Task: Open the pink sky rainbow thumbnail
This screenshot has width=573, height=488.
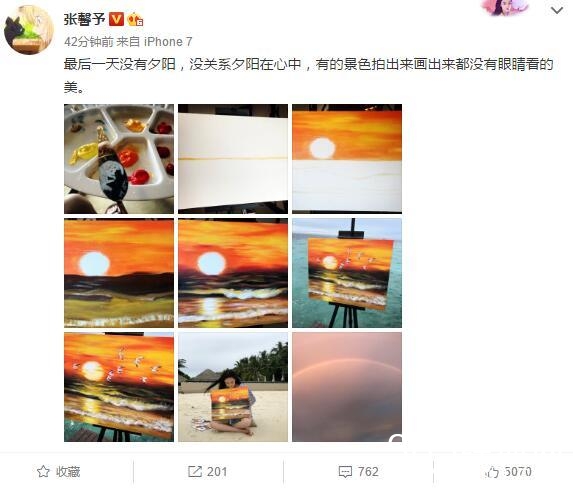Action: pyautogui.click(x=347, y=387)
